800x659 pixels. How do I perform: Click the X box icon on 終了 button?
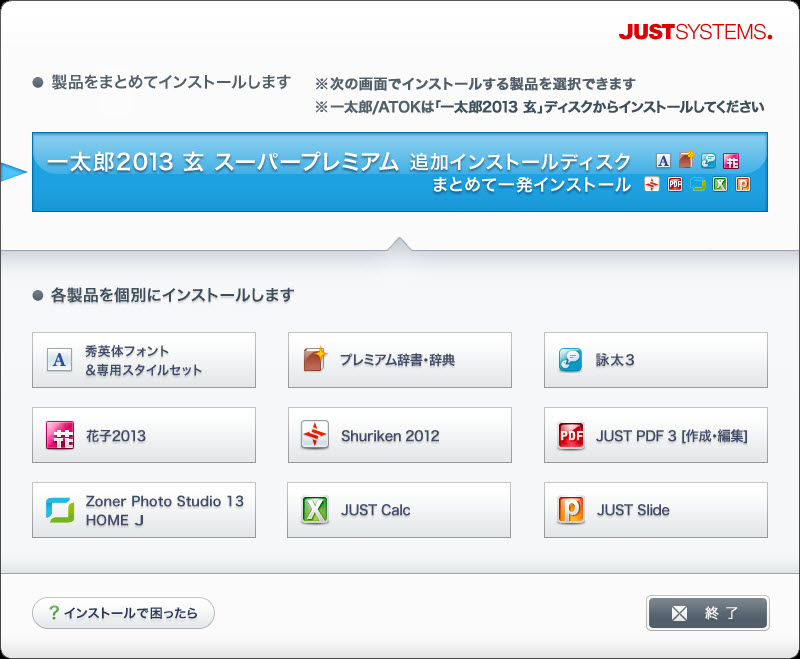(x=679, y=613)
